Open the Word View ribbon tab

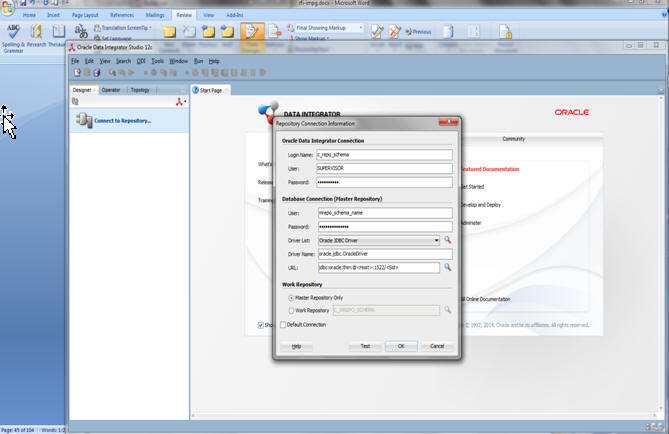coord(209,15)
